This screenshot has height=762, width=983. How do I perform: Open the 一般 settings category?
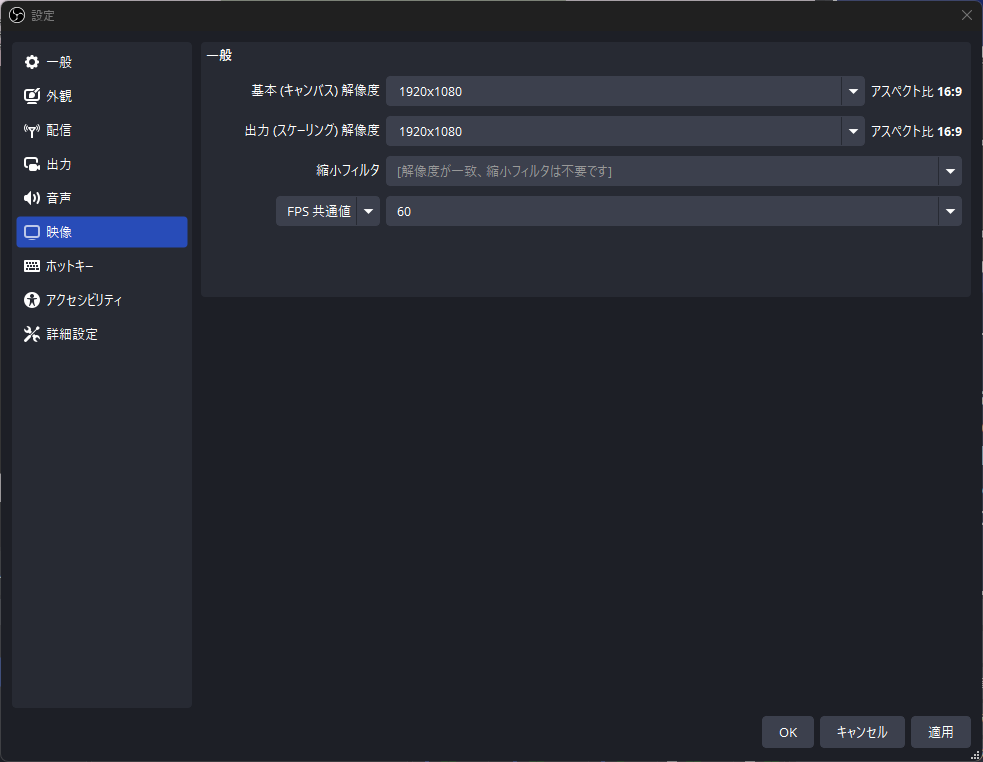point(102,62)
